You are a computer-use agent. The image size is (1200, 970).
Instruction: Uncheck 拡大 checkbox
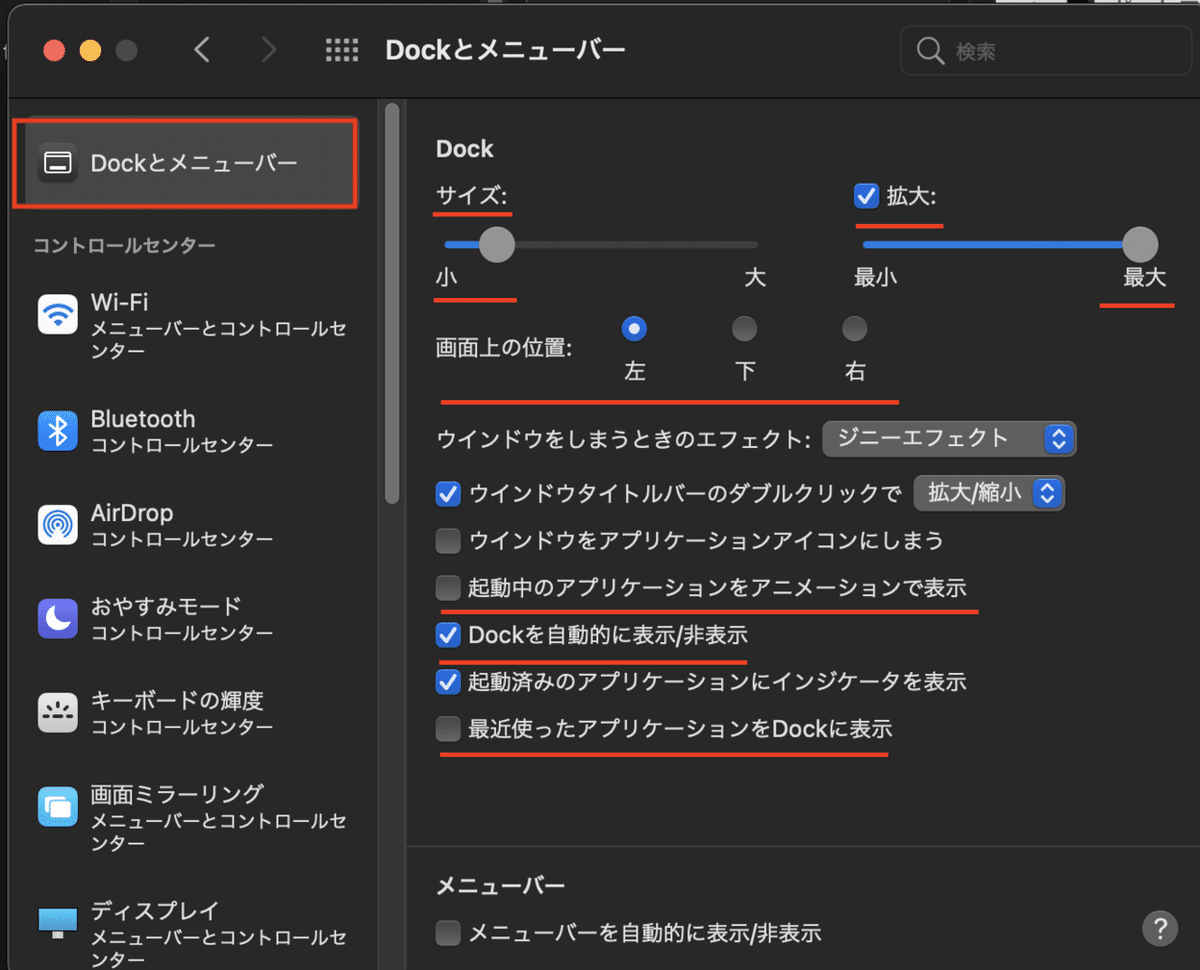(865, 196)
